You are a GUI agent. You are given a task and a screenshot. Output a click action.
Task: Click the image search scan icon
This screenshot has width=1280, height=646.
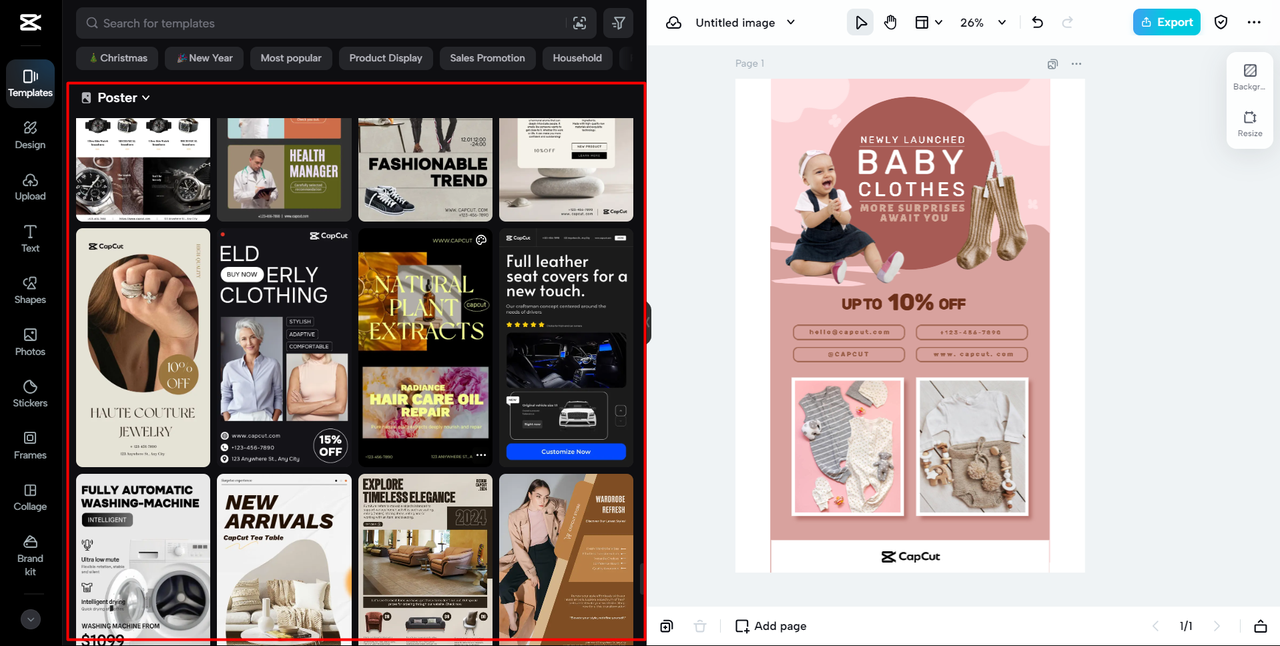pos(580,23)
